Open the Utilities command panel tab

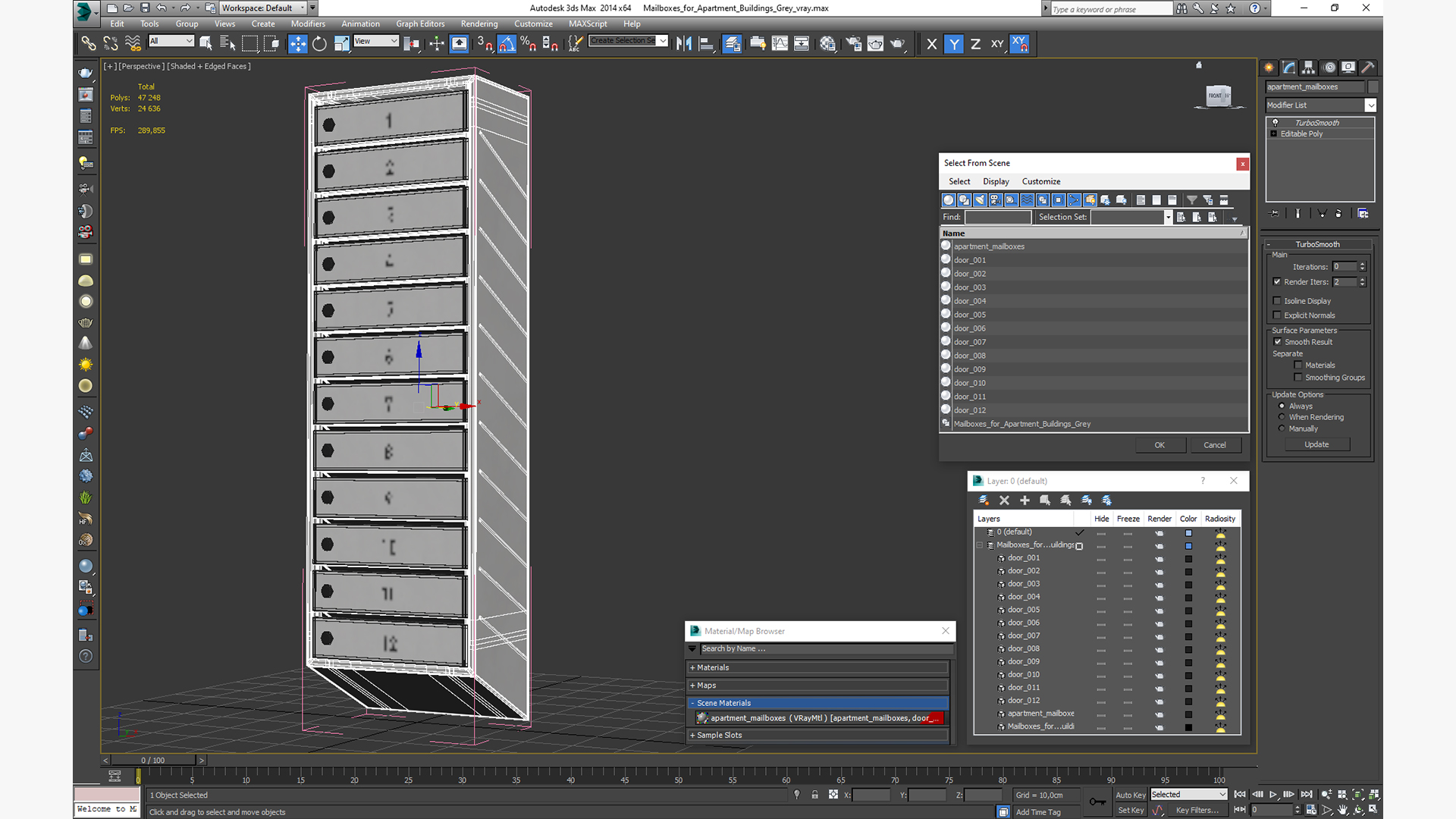click(1368, 67)
